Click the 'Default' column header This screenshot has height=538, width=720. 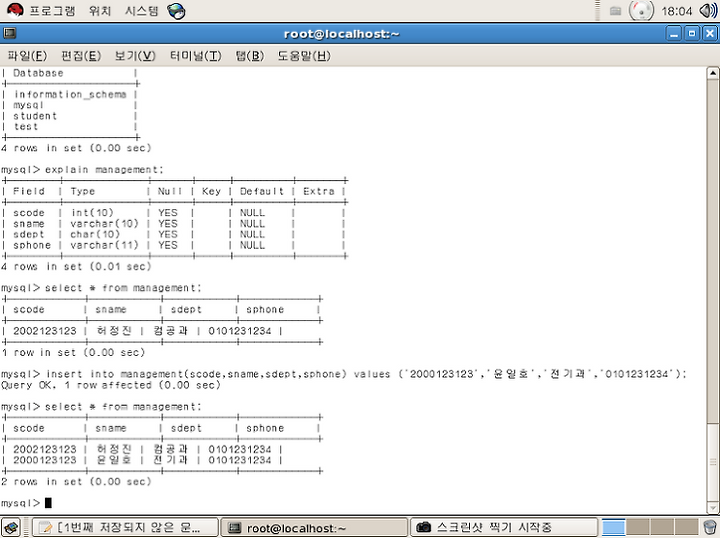262,191
